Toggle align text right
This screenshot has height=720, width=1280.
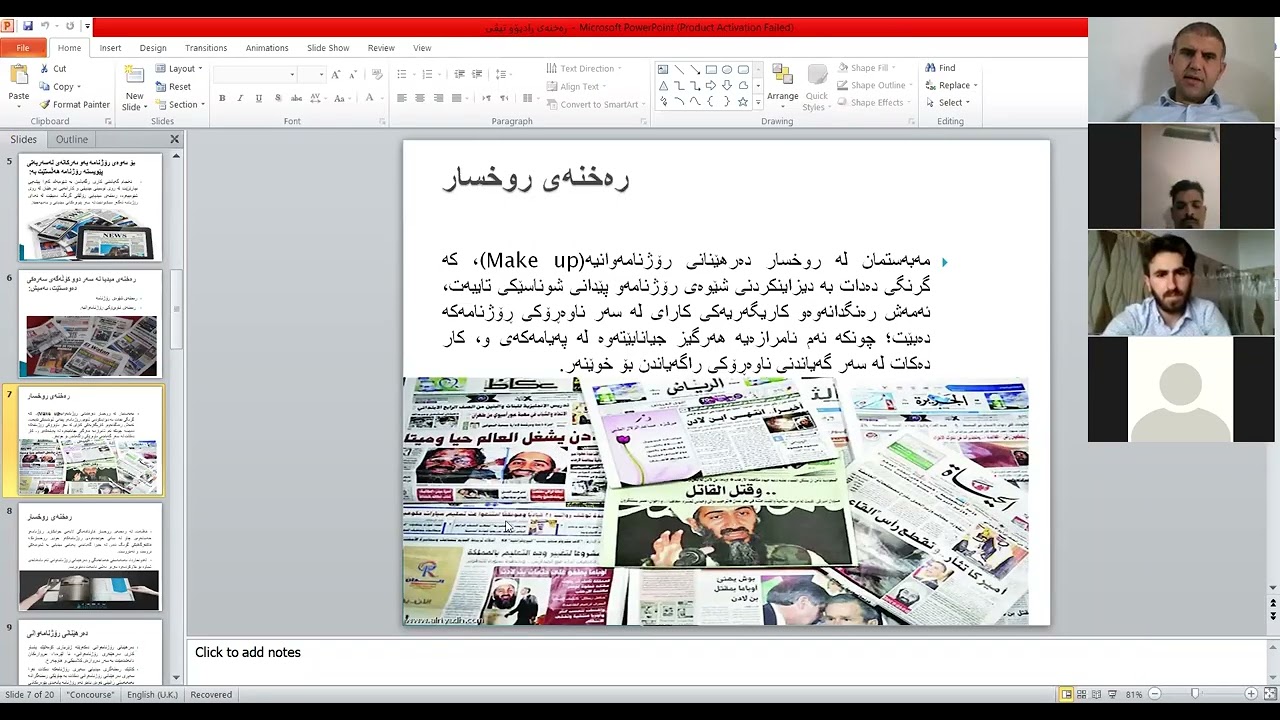[437, 98]
